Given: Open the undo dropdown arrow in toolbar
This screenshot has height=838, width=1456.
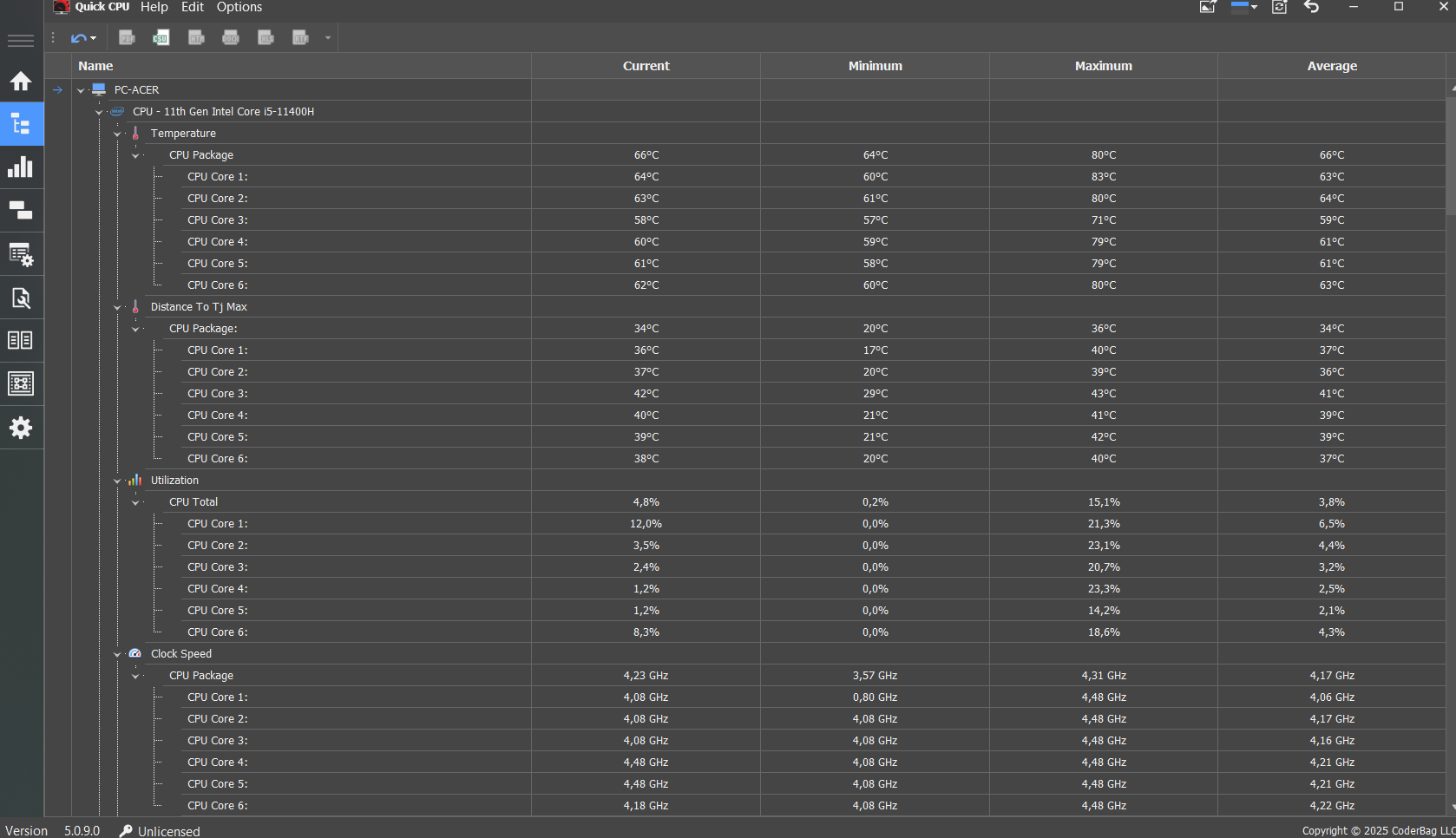Looking at the screenshot, I should click(93, 38).
